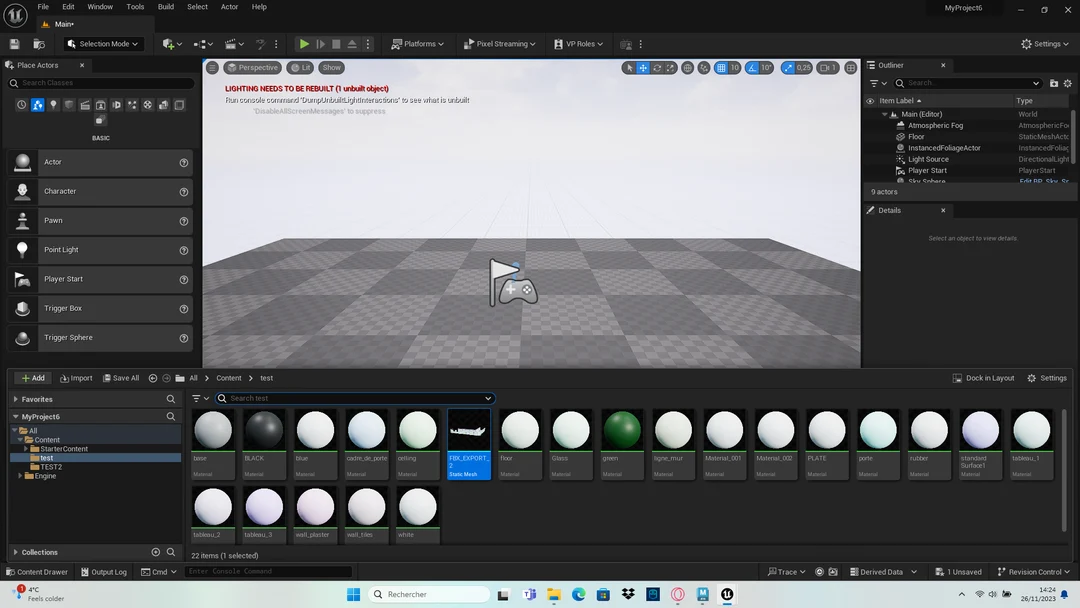Select the Scale tool in the viewport toolbar
Screen dimensions: 1080x608
tap(671, 67)
